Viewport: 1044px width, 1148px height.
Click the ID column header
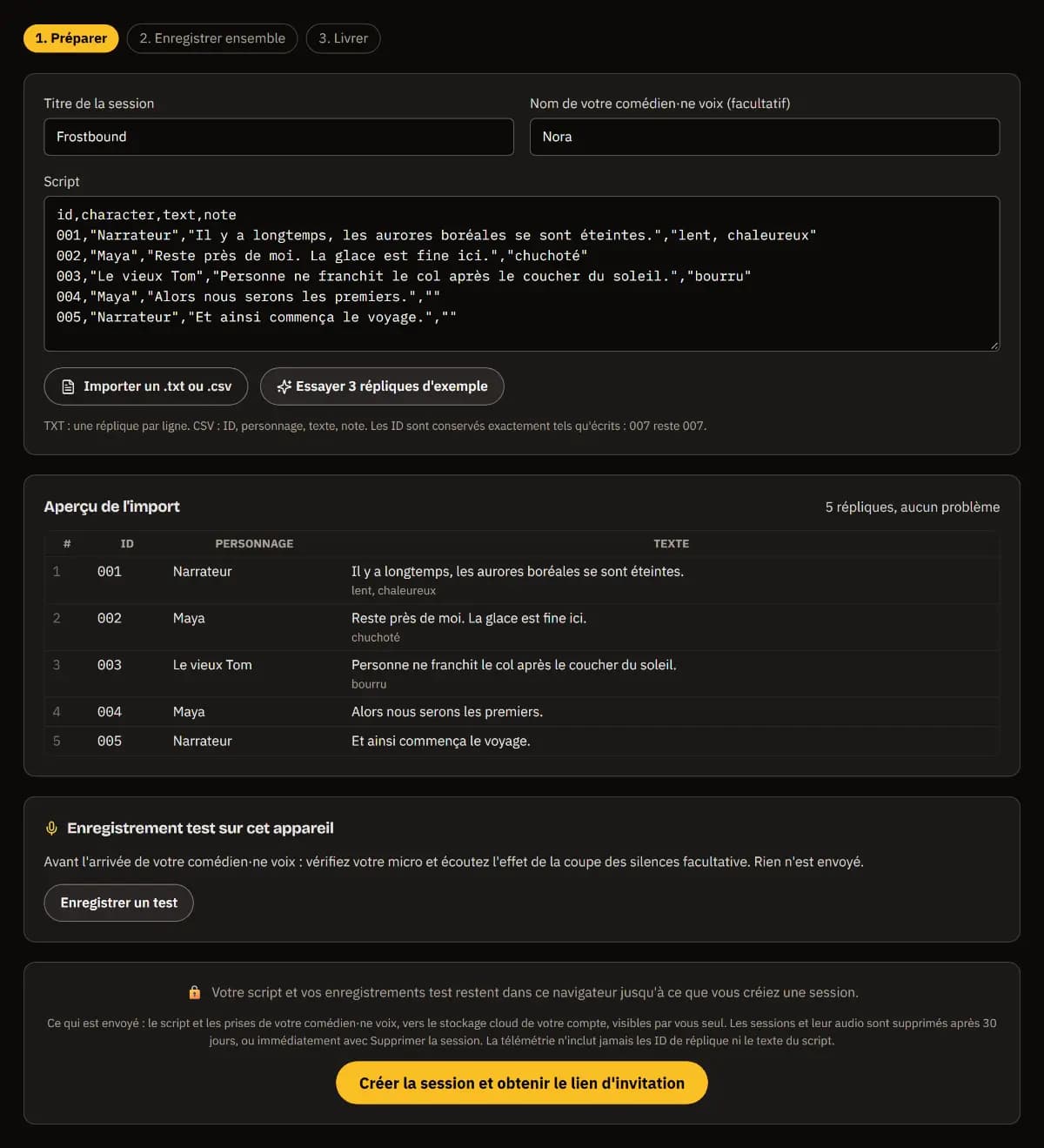[x=127, y=543]
